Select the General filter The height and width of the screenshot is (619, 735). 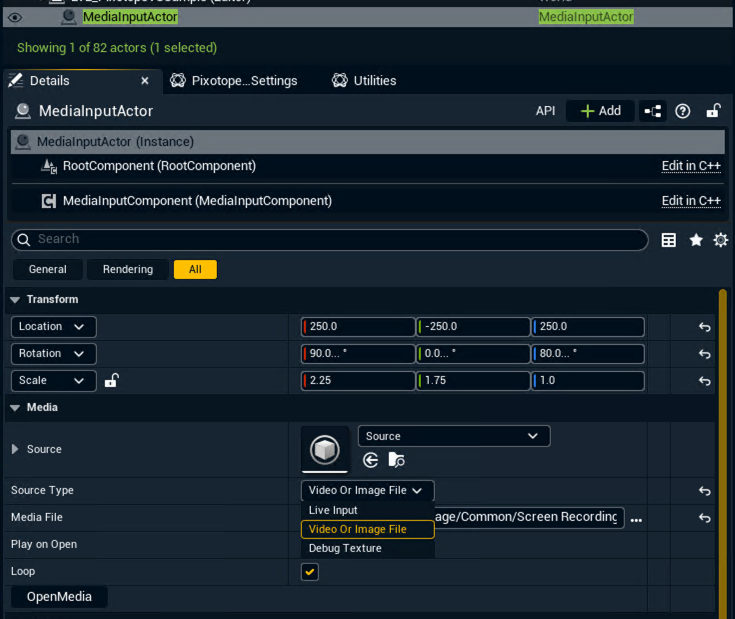[x=47, y=269]
